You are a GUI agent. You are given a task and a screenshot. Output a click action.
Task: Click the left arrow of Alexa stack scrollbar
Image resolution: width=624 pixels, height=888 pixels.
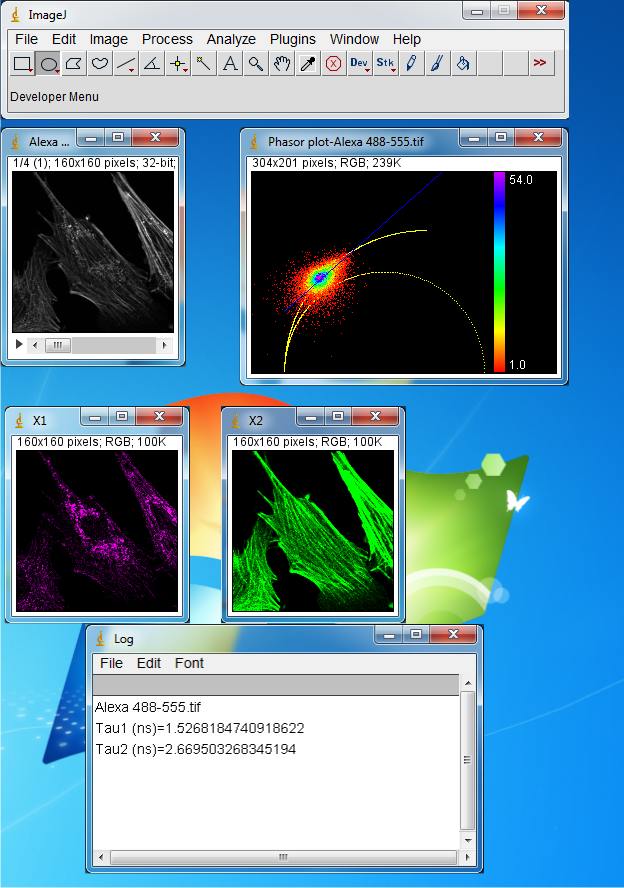tap(35, 345)
